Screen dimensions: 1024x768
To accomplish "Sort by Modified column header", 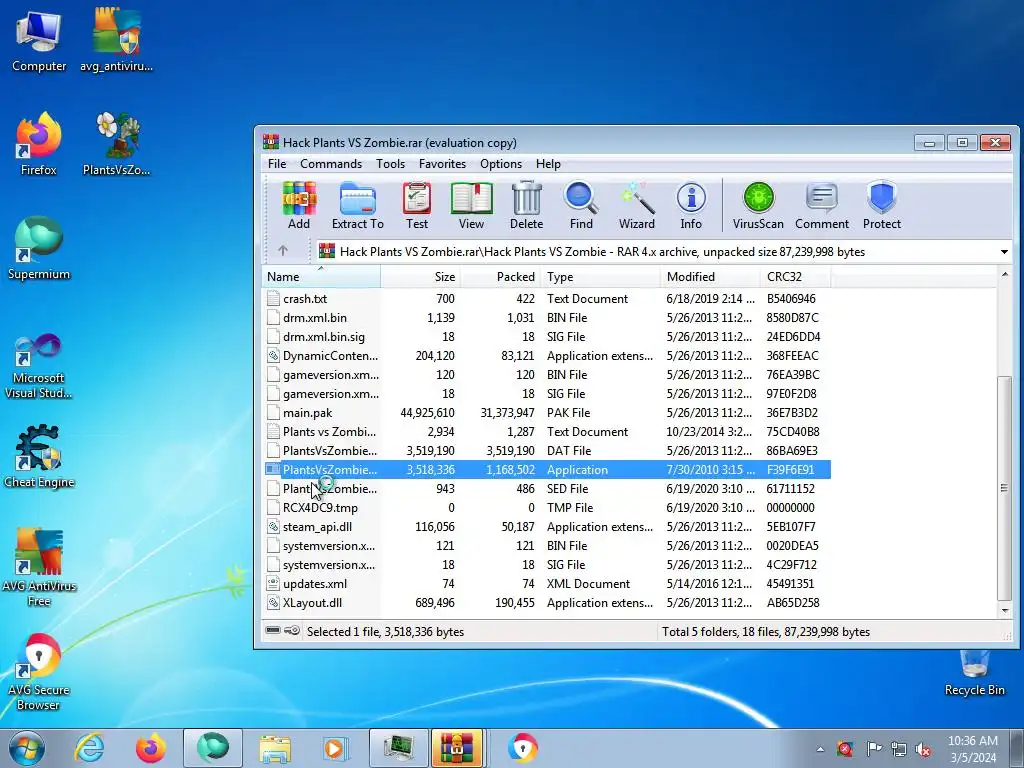I will [710, 276].
